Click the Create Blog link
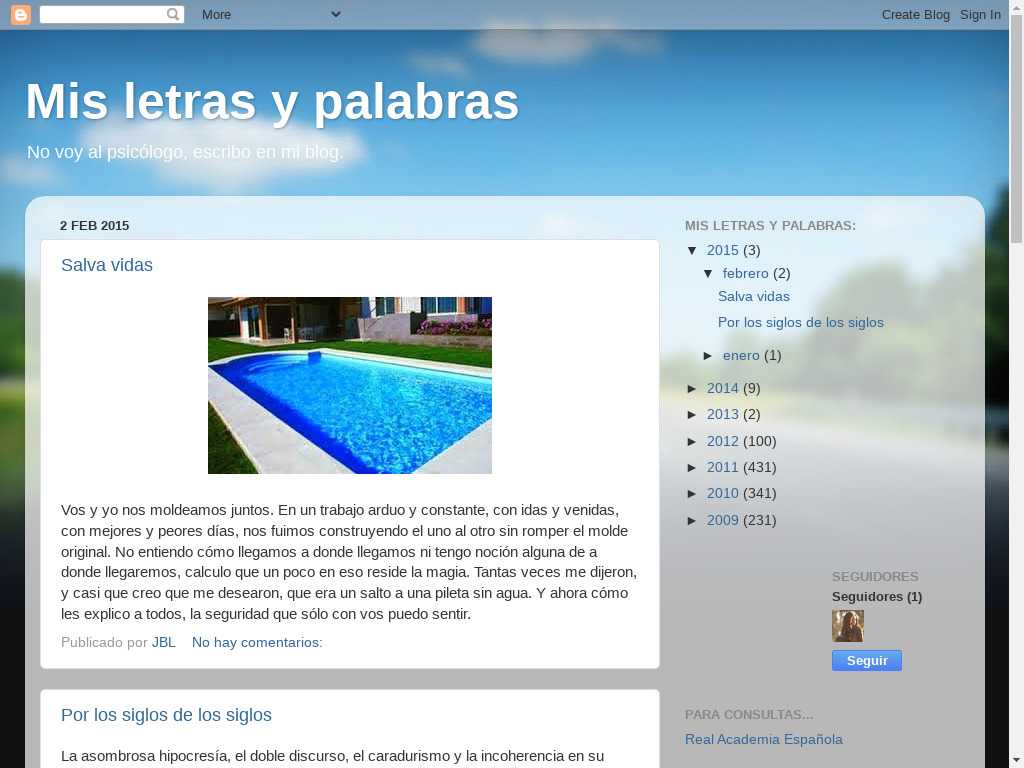The width and height of the screenshot is (1024, 768). tap(915, 14)
